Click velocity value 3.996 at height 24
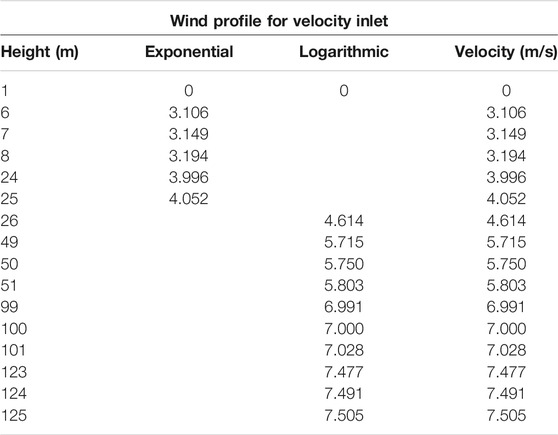 coord(506,177)
